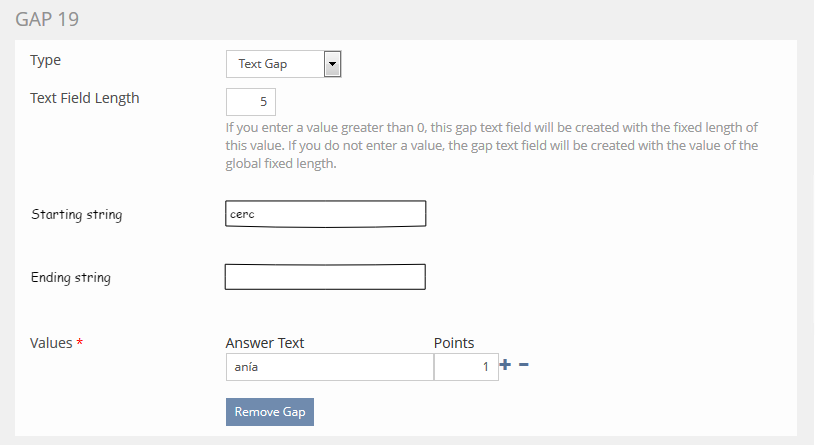Click the GAP 19 section heading
Screen dimensions: 815x445
48,20
